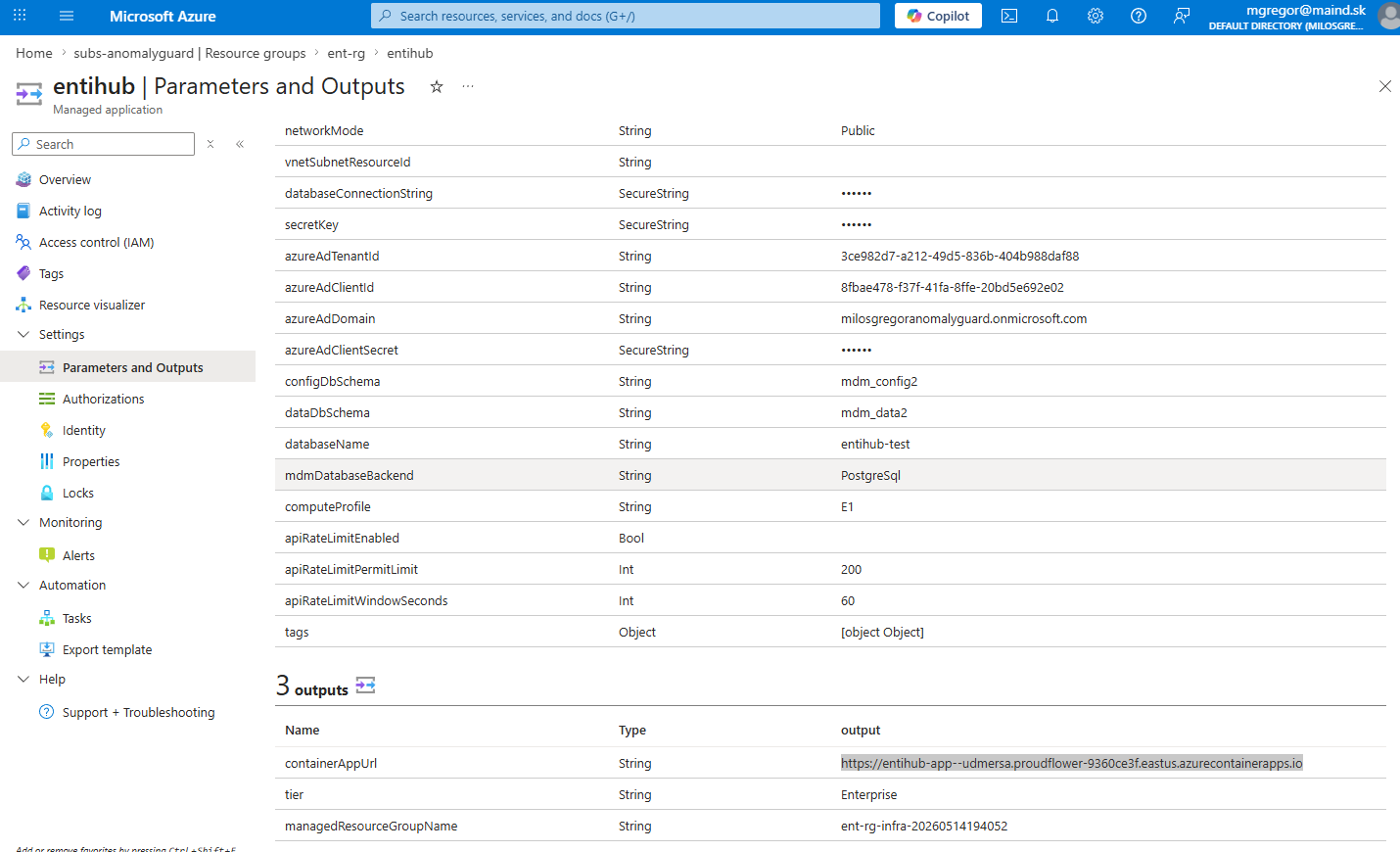Open portal settings gear
The image size is (1400, 852).
1096,16
